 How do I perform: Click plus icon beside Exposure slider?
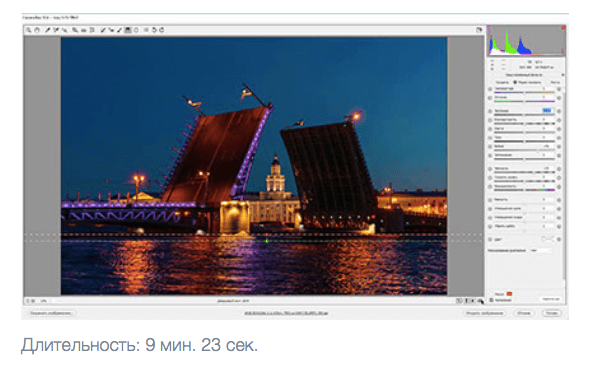559,111
